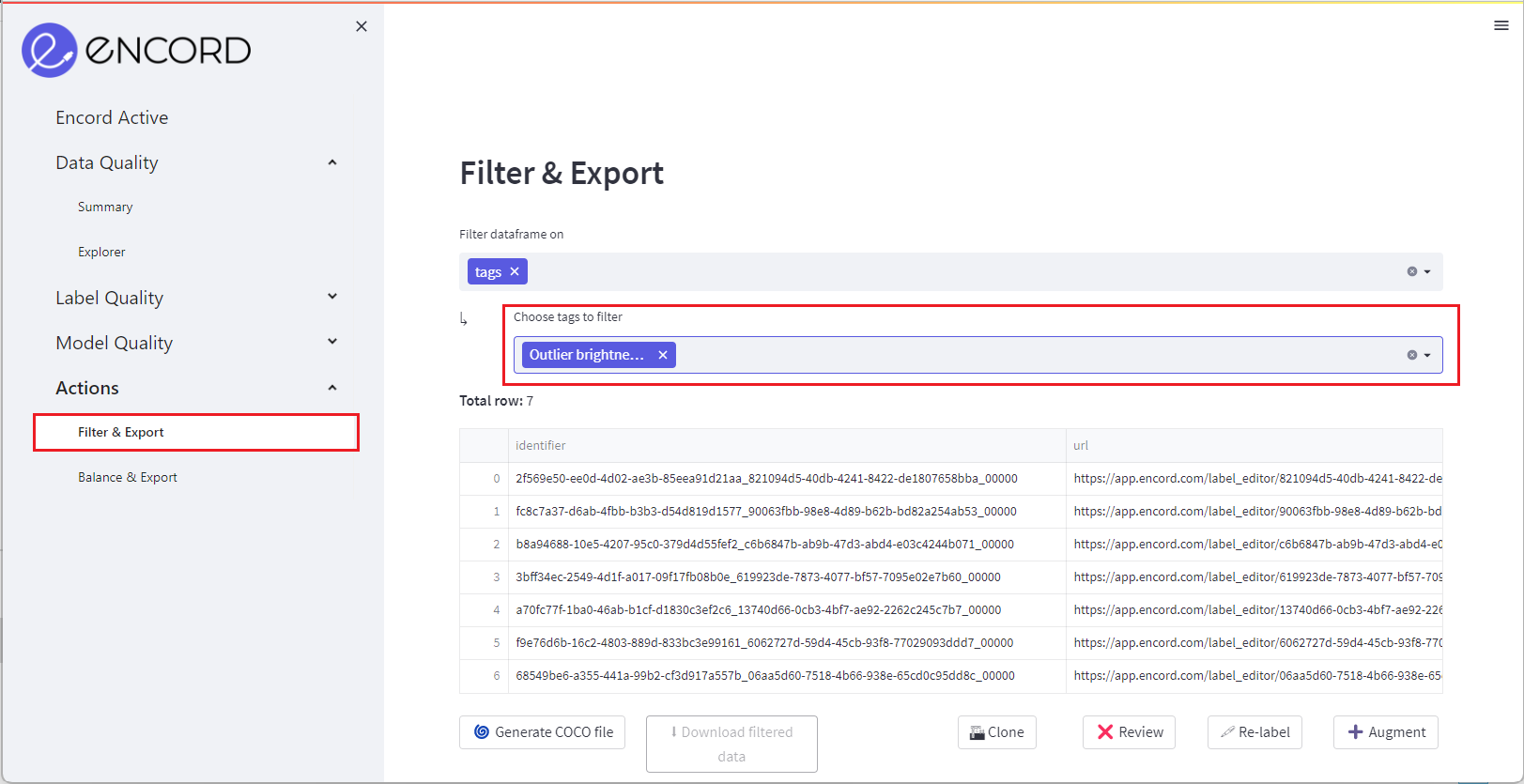Select identifier cell starting 2f569e50
The width and height of the screenshot is (1524, 784).
click(787, 479)
